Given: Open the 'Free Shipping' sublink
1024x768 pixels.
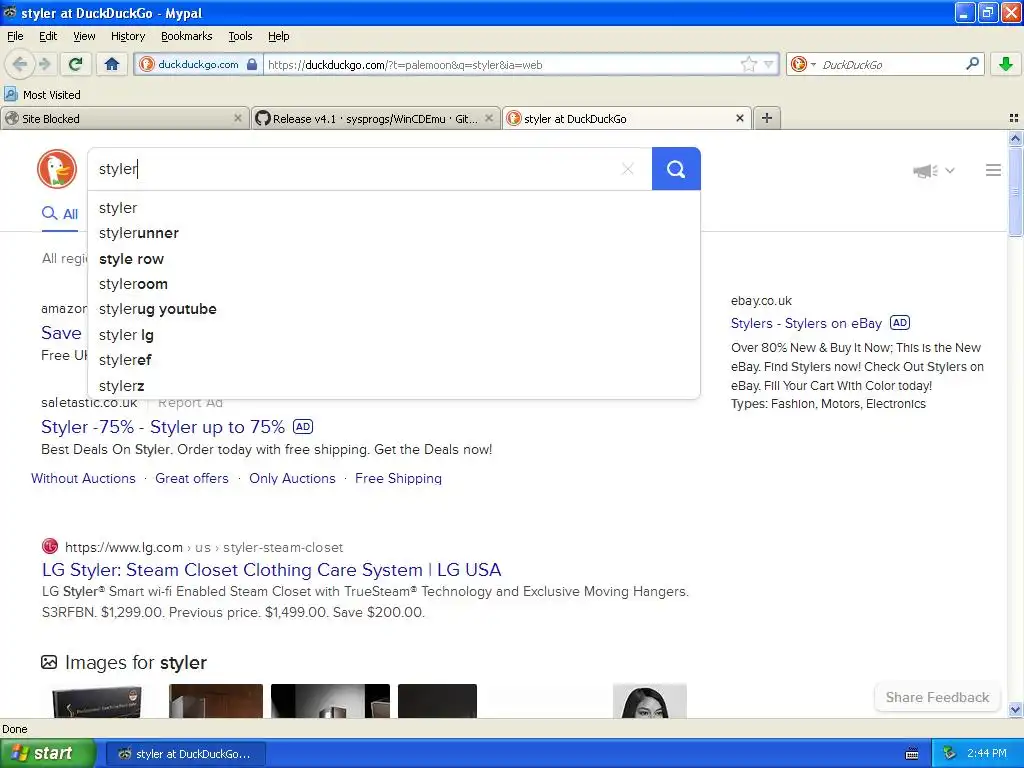Looking at the screenshot, I should click(x=398, y=478).
